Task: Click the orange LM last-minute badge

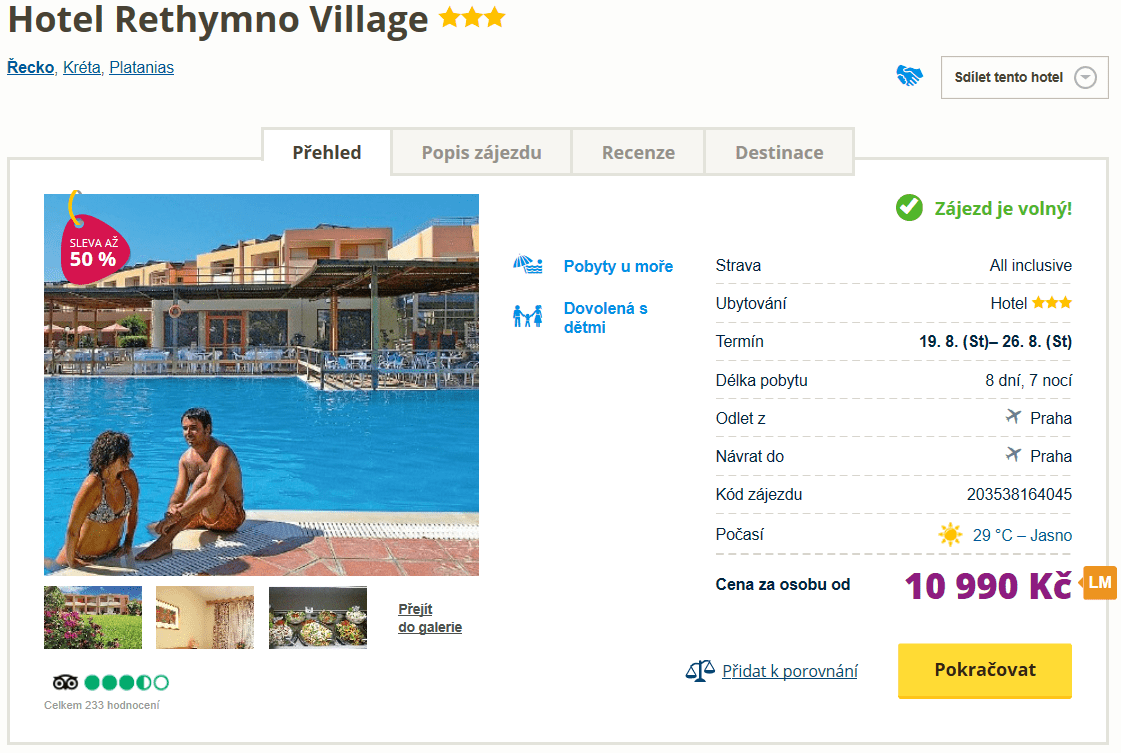Action: pos(1100,583)
